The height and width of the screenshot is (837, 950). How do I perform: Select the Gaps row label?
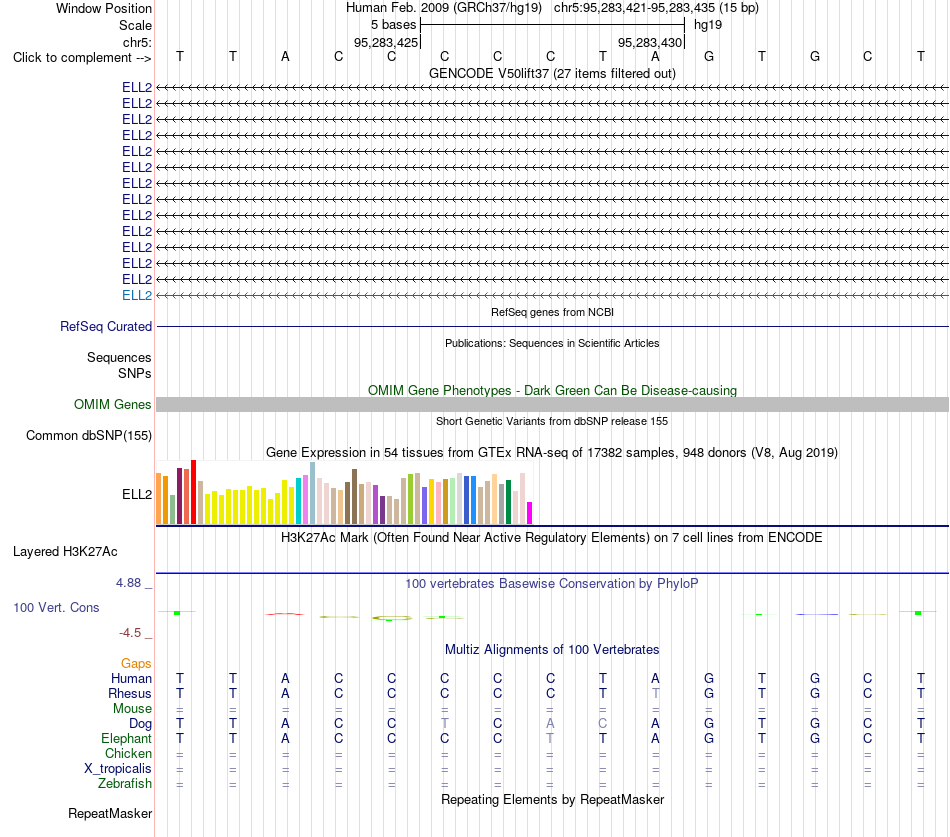pyautogui.click(x=136, y=664)
